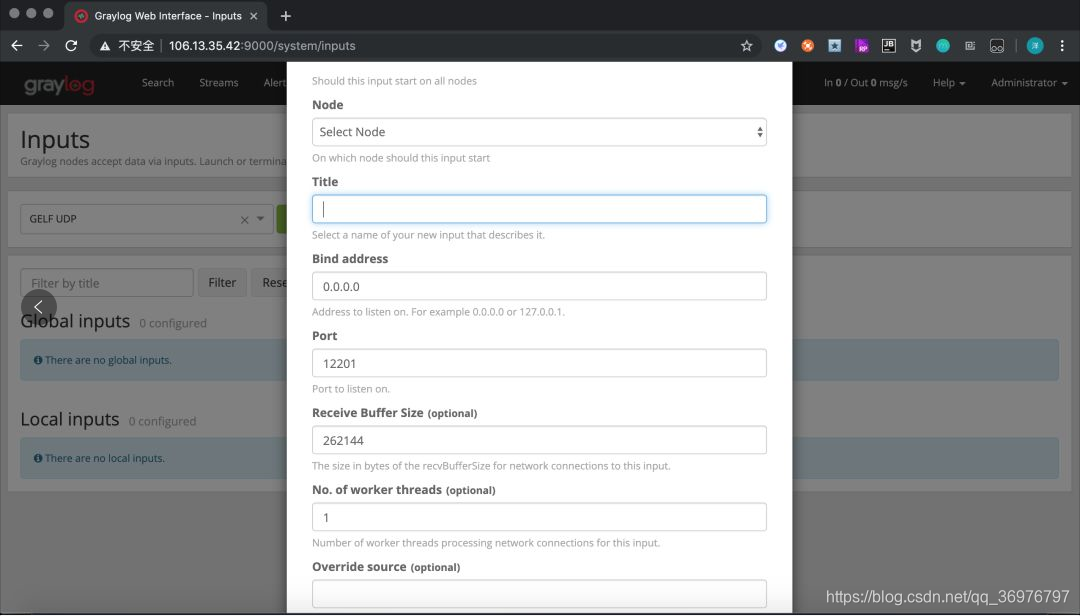This screenshot has width=1080, height=616.
Task: Click the In 0 / Out 0 msg/s indicator
Action: pos(865,83)
